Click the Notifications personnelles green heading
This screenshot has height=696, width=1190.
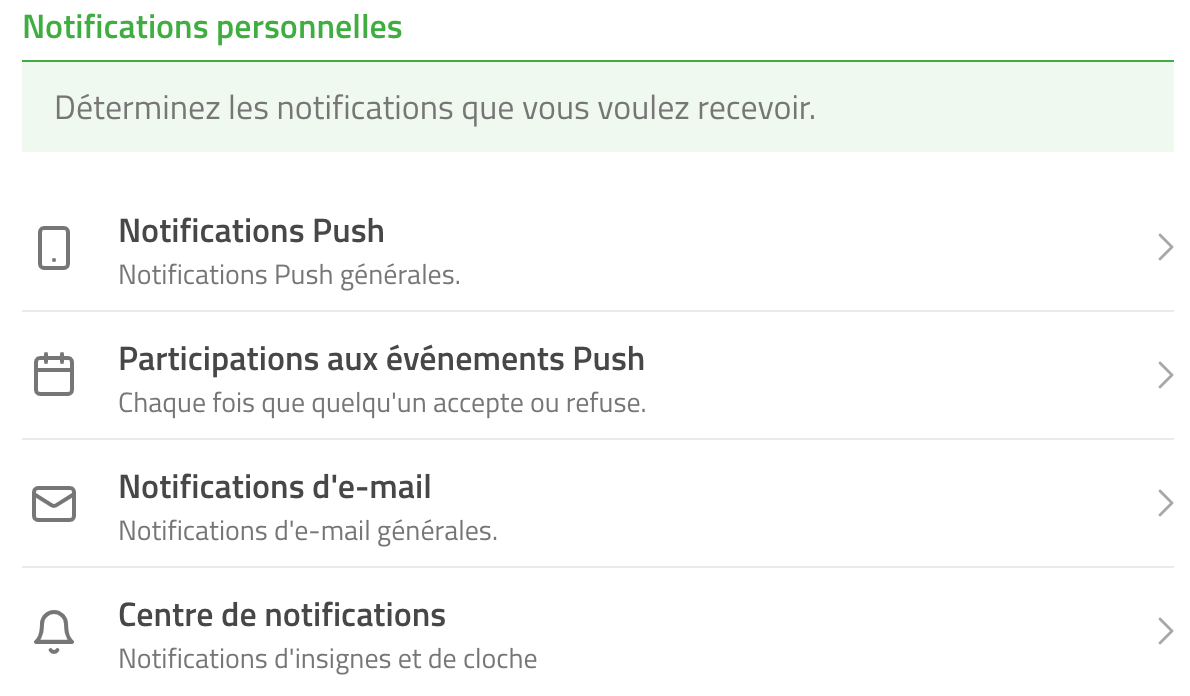pyautogui.click(x=212, y=27)
